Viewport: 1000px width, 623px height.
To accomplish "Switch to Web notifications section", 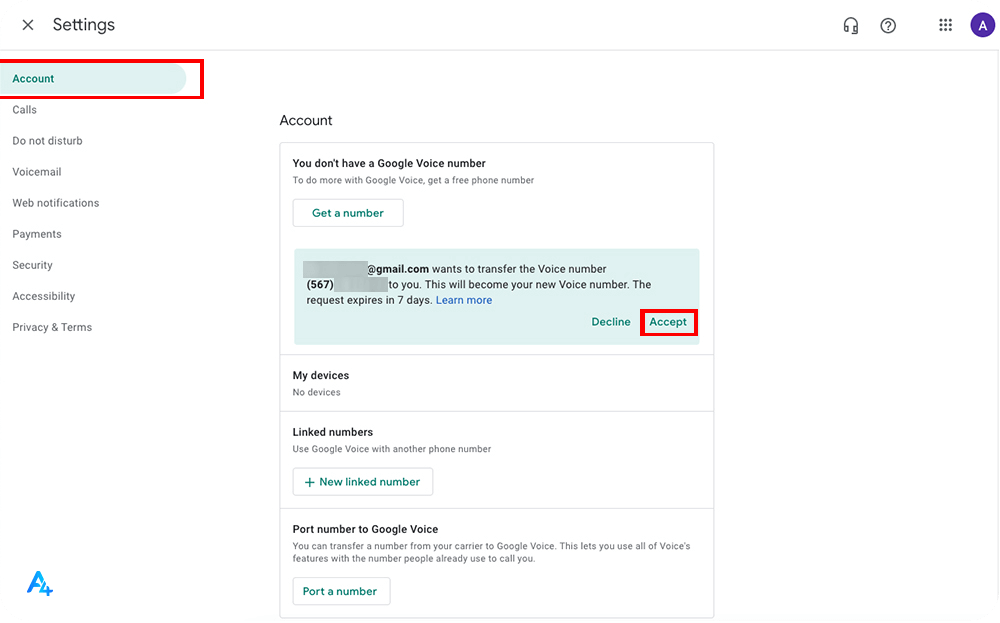I will (55, 203).
